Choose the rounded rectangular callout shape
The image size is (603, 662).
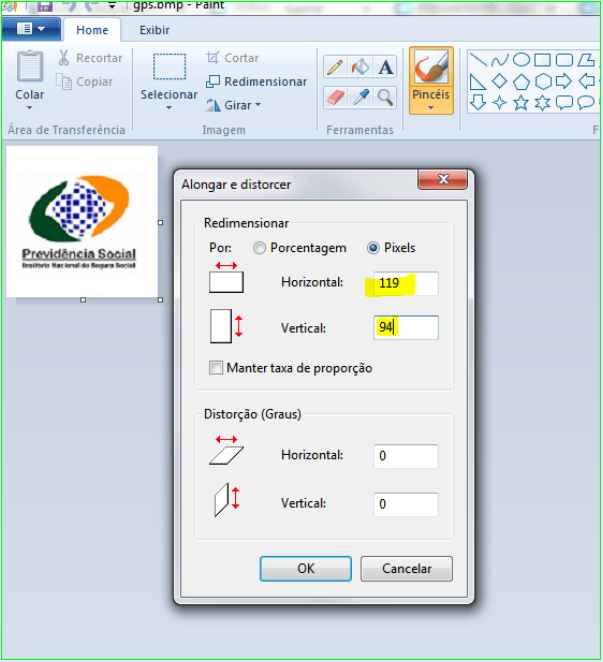pos(564,103)
